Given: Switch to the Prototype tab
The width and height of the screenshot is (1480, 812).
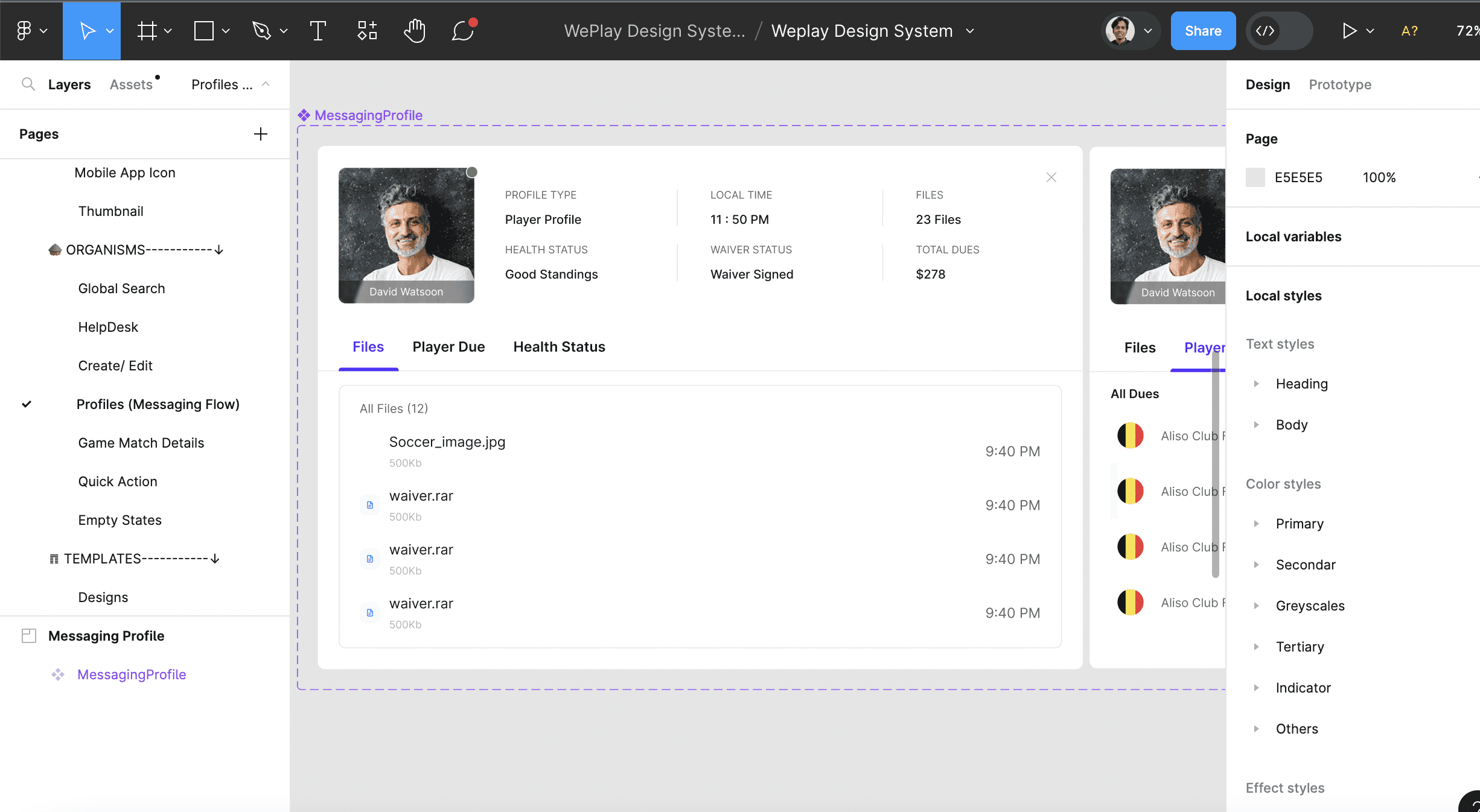Looking at the screenshot, I should [x=1339, y=84].
